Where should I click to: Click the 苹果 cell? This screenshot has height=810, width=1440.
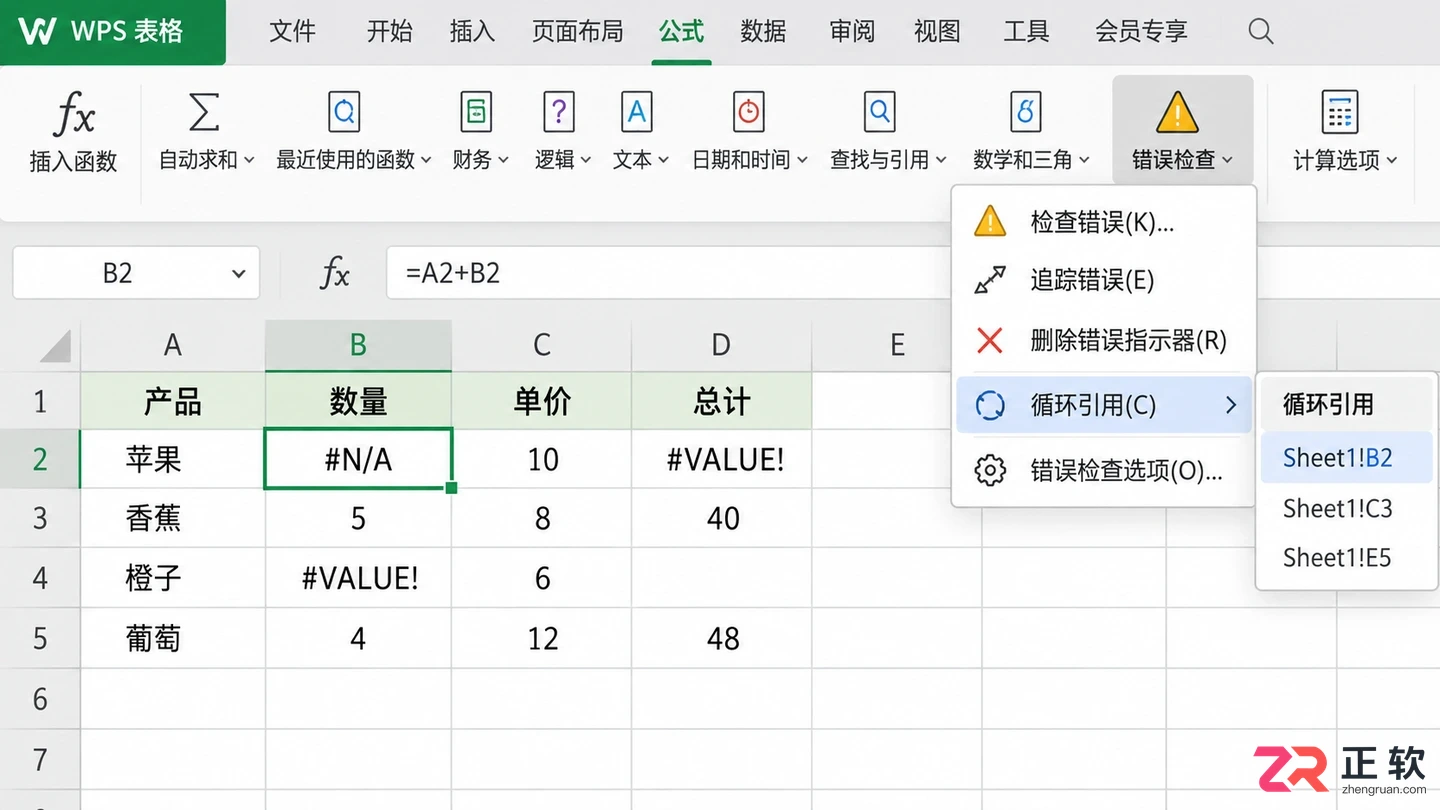coord(173,459)
